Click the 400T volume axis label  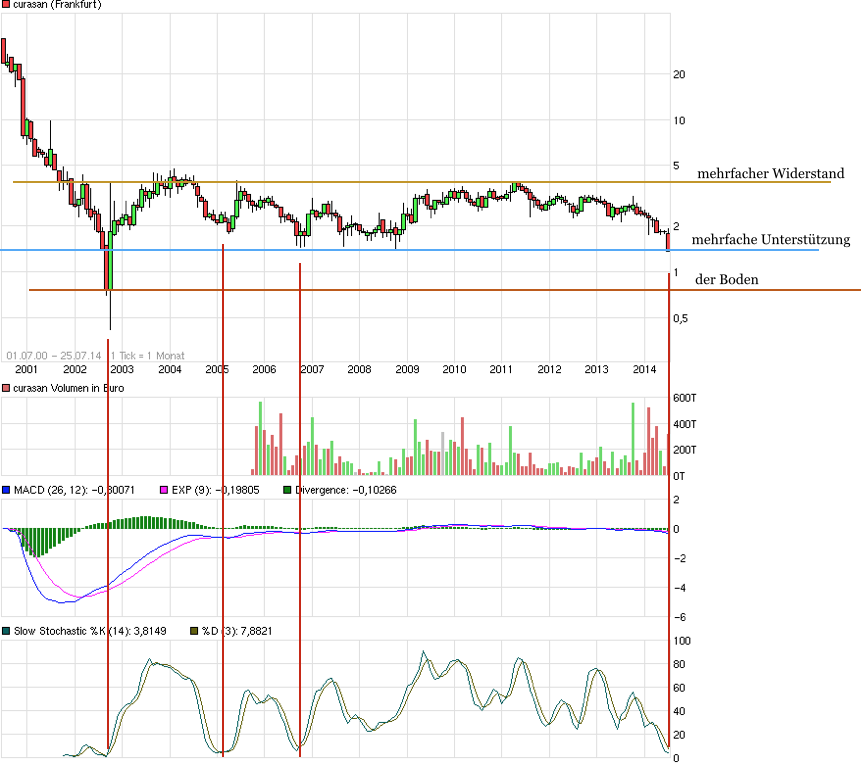pos(685,424)
